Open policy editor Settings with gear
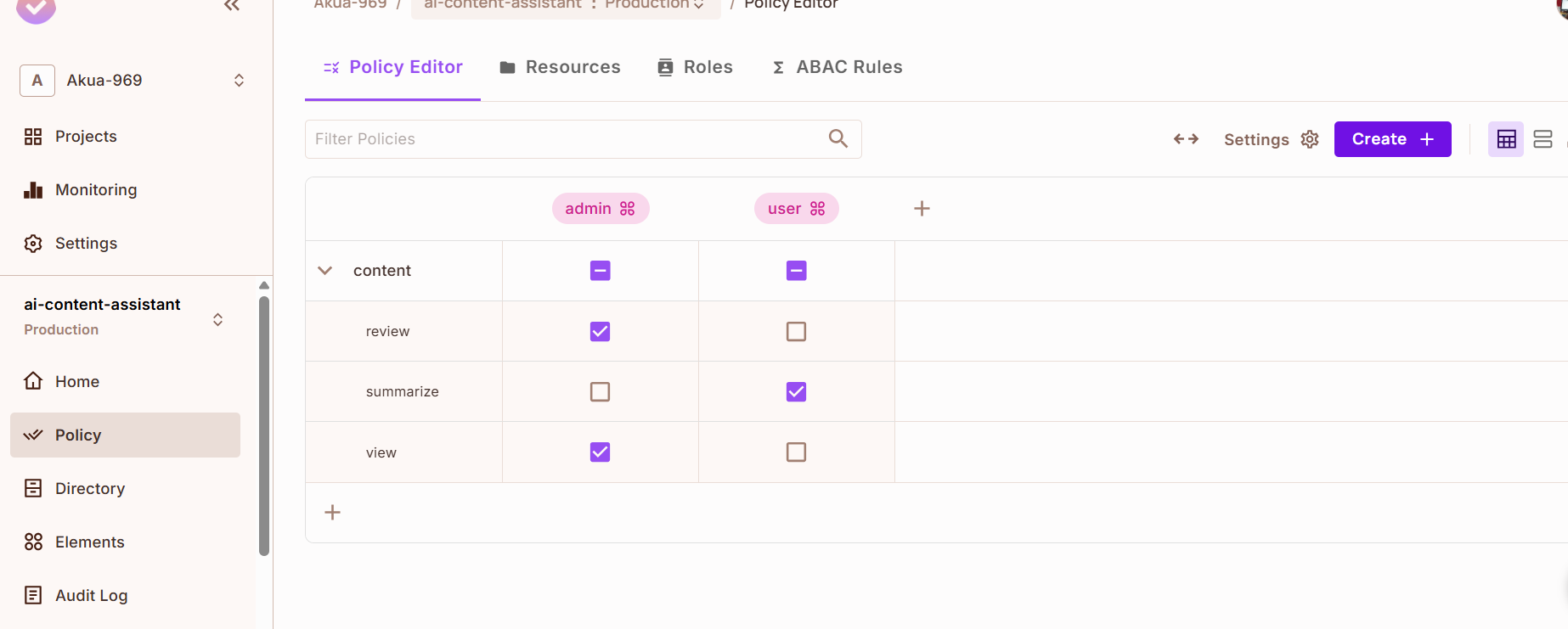This screenshot has height=629, width=1568. (x=1272, y=139)
